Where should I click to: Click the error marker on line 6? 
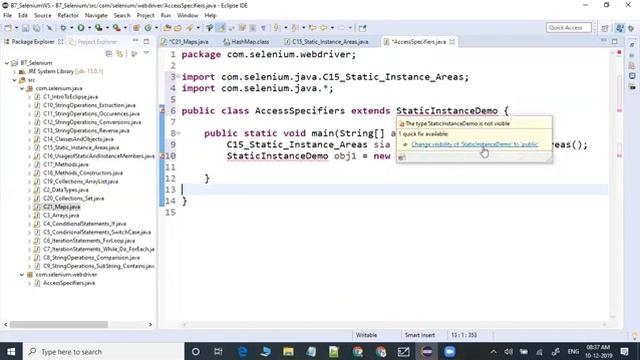coord(162,110)
